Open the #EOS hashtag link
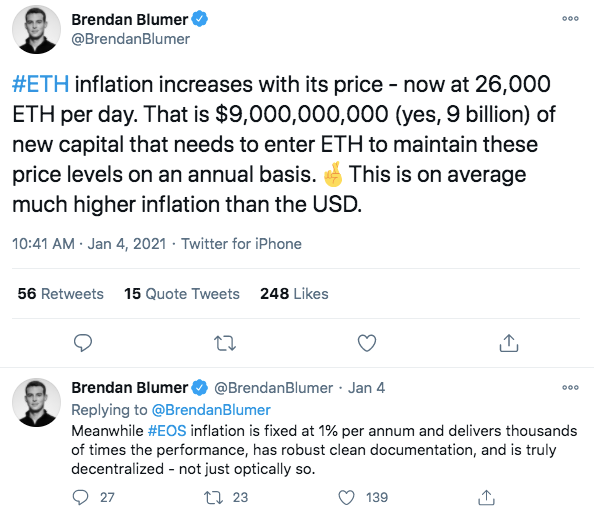Image resolution: width=594 pixels, height=516 pixels. click(167, 431)
